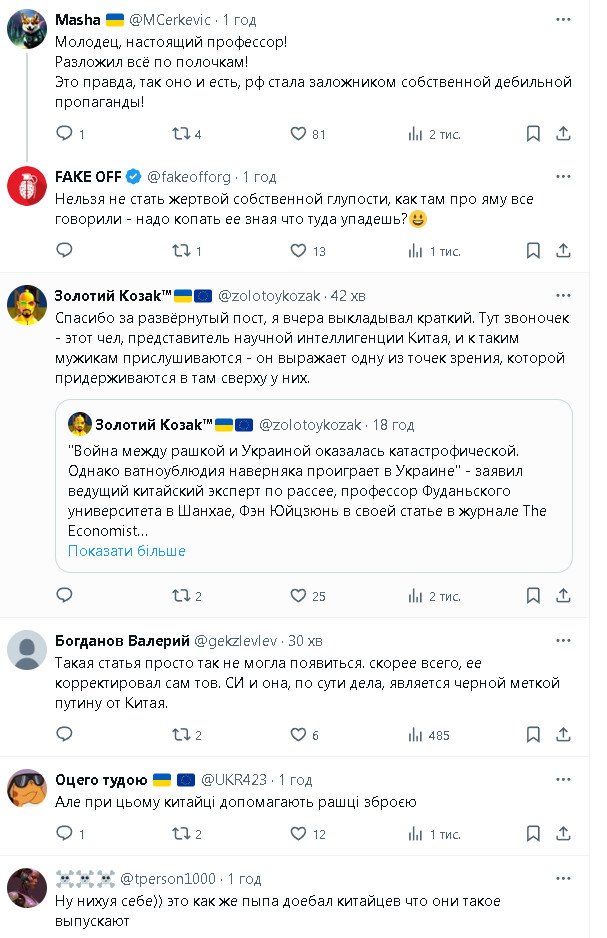
Task: Like Богданов Валерий's reply with 6 likes
Action: (x=297, y=735)
